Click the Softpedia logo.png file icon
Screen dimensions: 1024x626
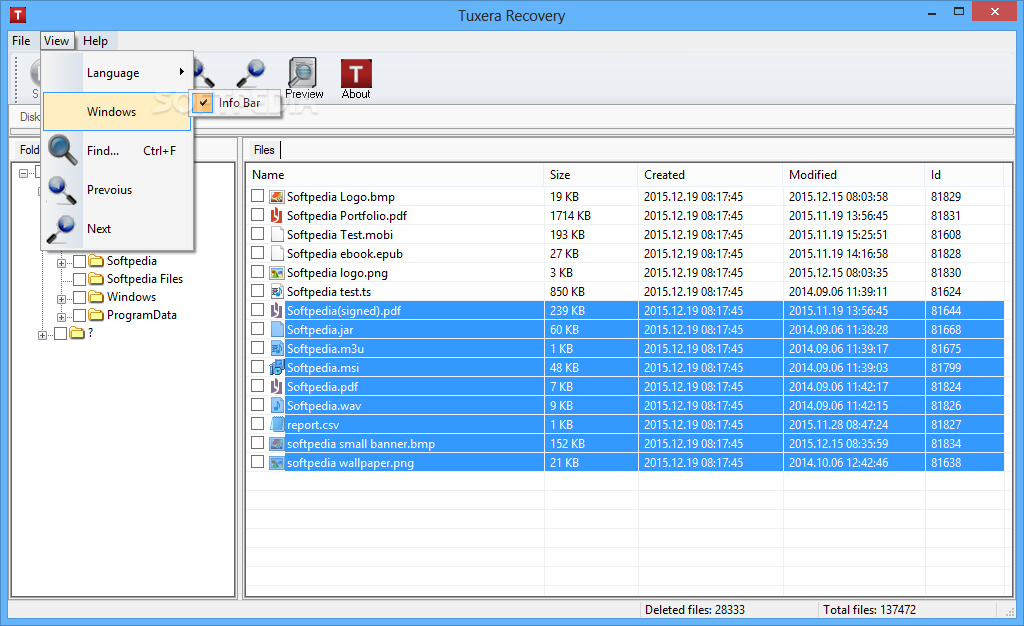pyautogui.click(x=277, y=273)
